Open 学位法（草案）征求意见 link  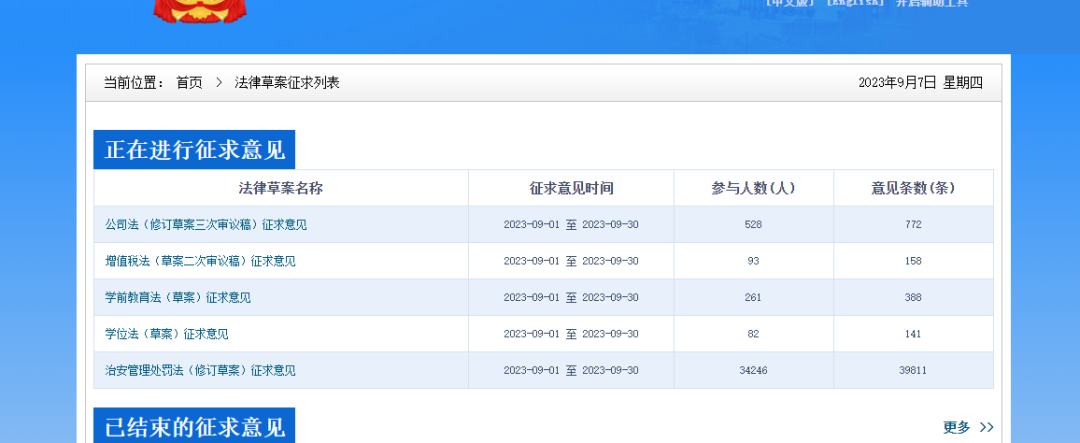pos(167,334)
